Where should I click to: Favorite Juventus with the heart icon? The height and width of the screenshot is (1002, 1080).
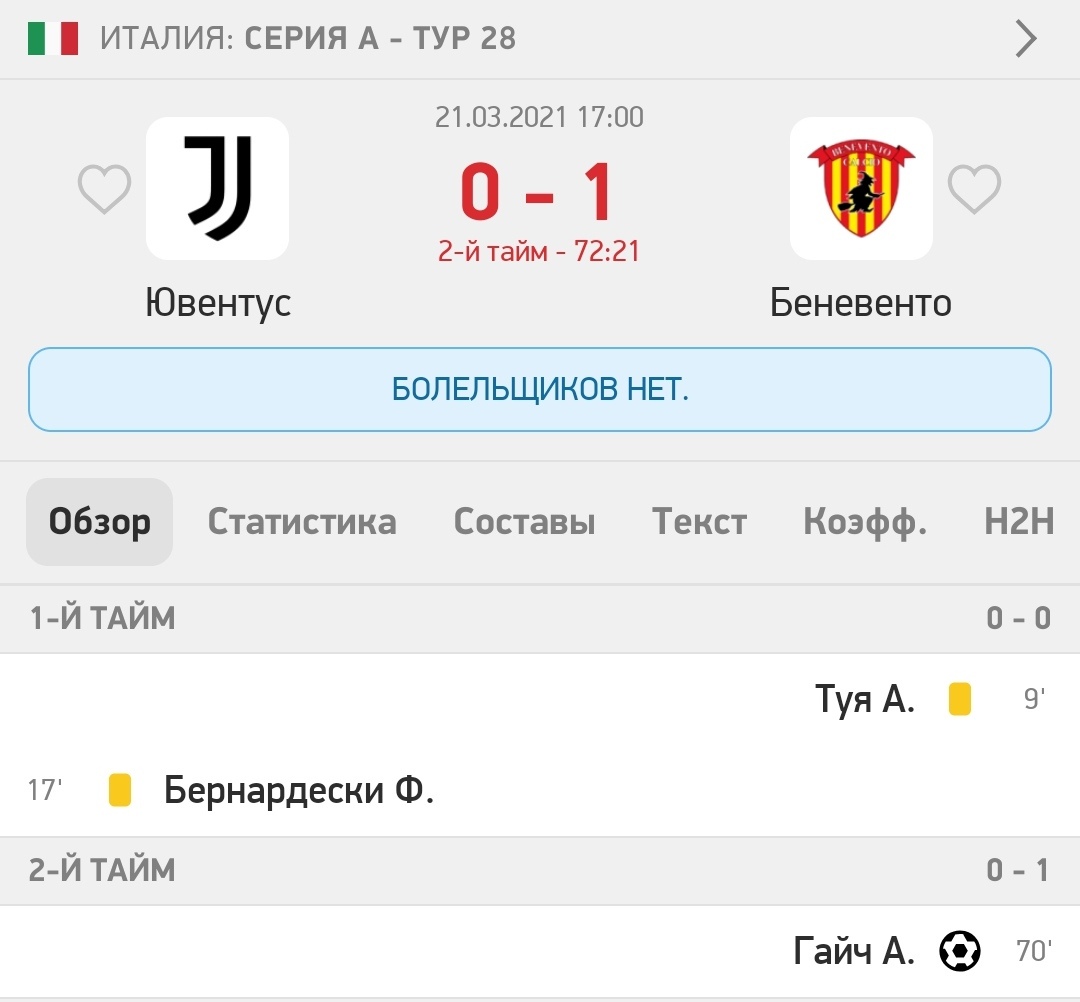click(x=104, y=189)
